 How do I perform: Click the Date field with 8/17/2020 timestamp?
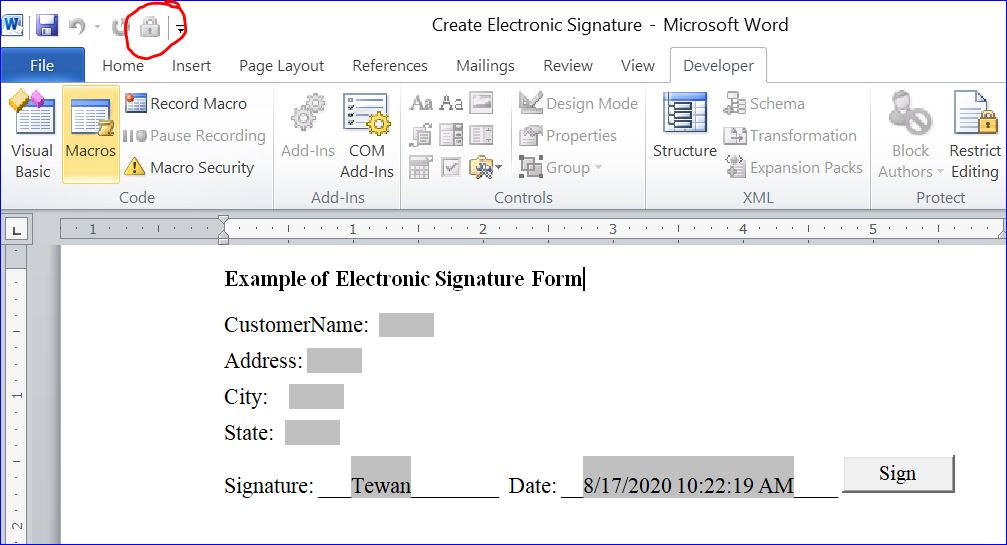[x=688, y=477]
